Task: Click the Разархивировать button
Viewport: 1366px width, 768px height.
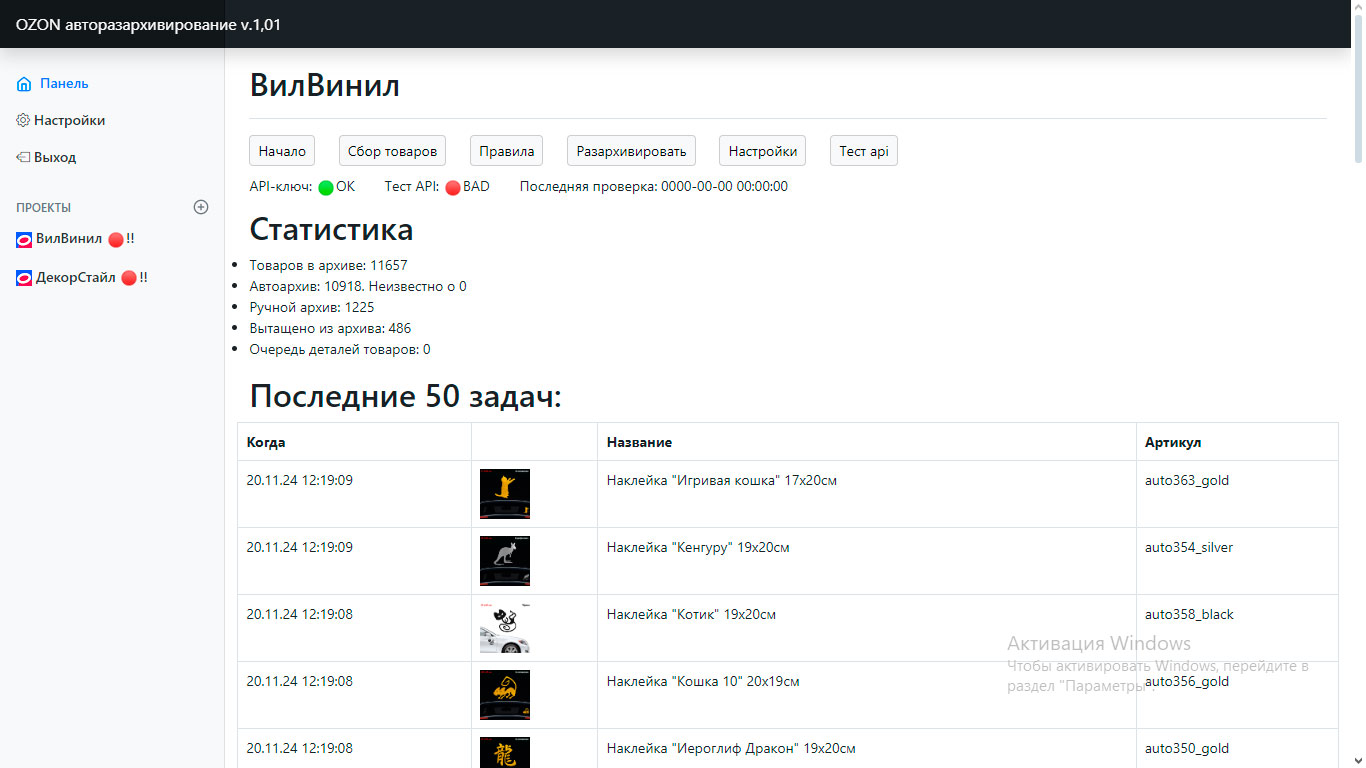Action: point(631,151)
